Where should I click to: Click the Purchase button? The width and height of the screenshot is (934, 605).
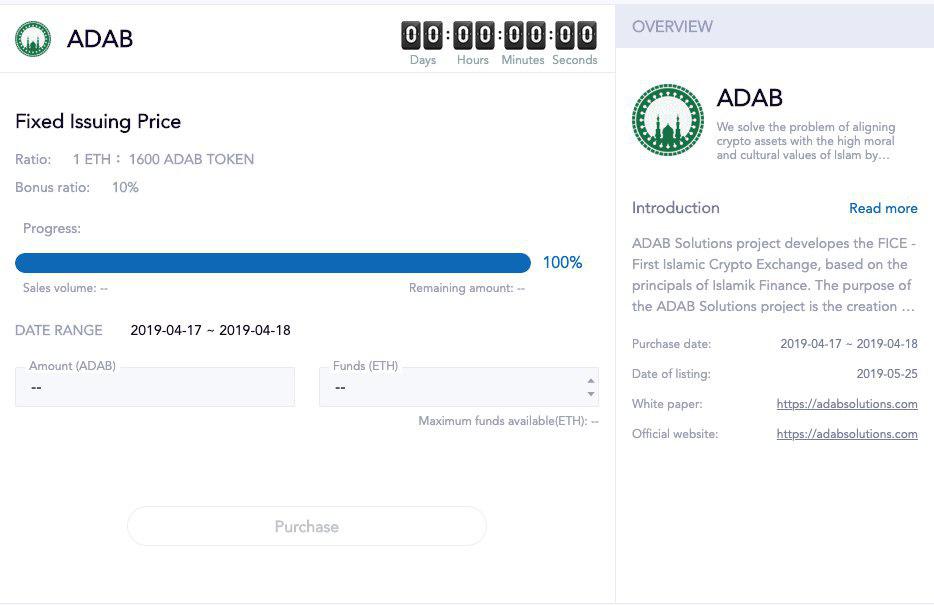click(307, 526)
